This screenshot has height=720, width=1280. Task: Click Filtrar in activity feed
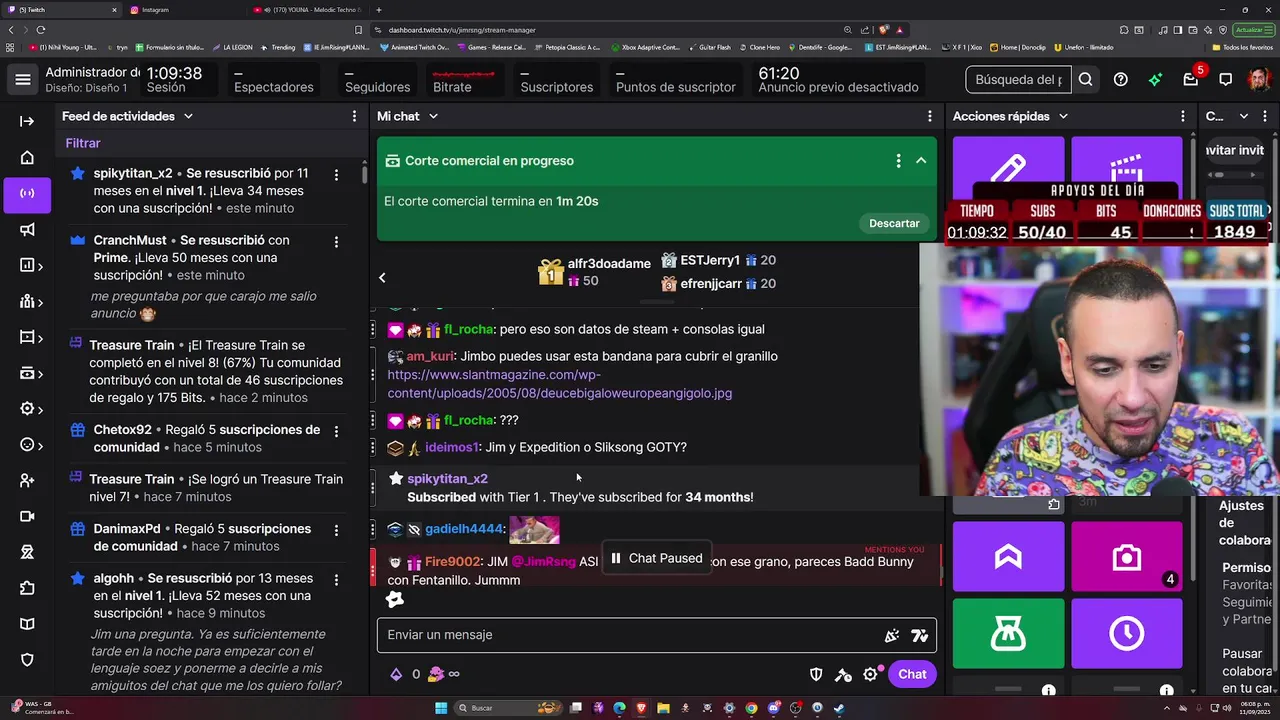pos(83,143)
